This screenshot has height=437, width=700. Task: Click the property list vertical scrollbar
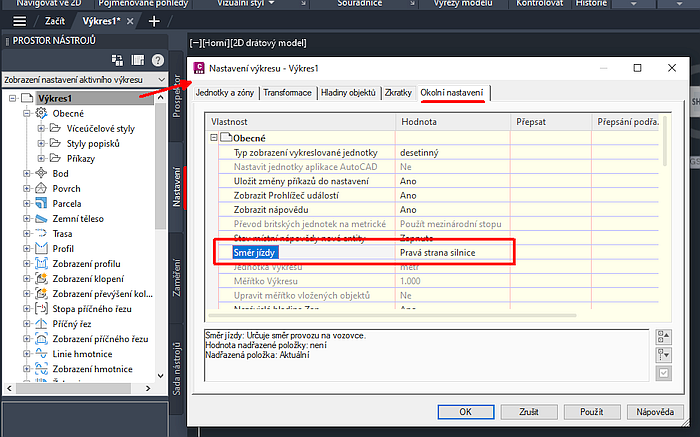[663, 200]
